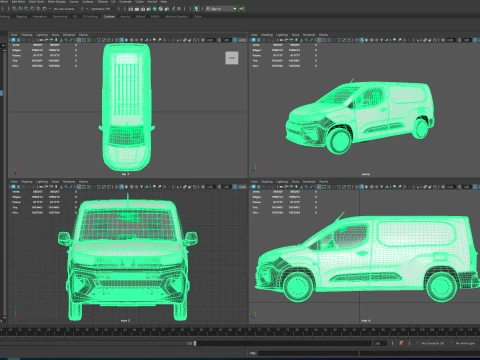The width and height of the screenshot is (480, 360).
Task: Click the Faces row in top view HUD
Action: pos(44,55)
